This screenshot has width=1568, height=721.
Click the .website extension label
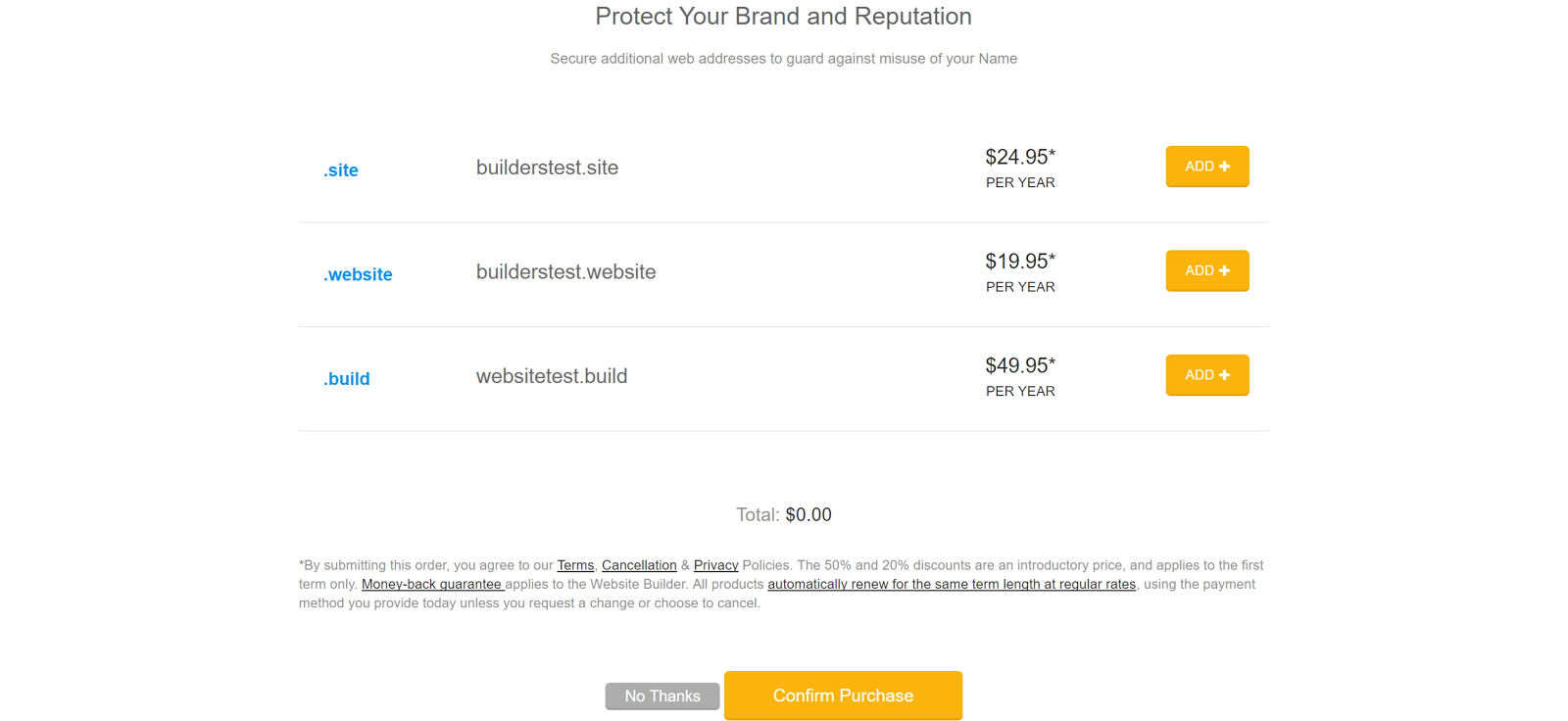[x=358, y=275]
